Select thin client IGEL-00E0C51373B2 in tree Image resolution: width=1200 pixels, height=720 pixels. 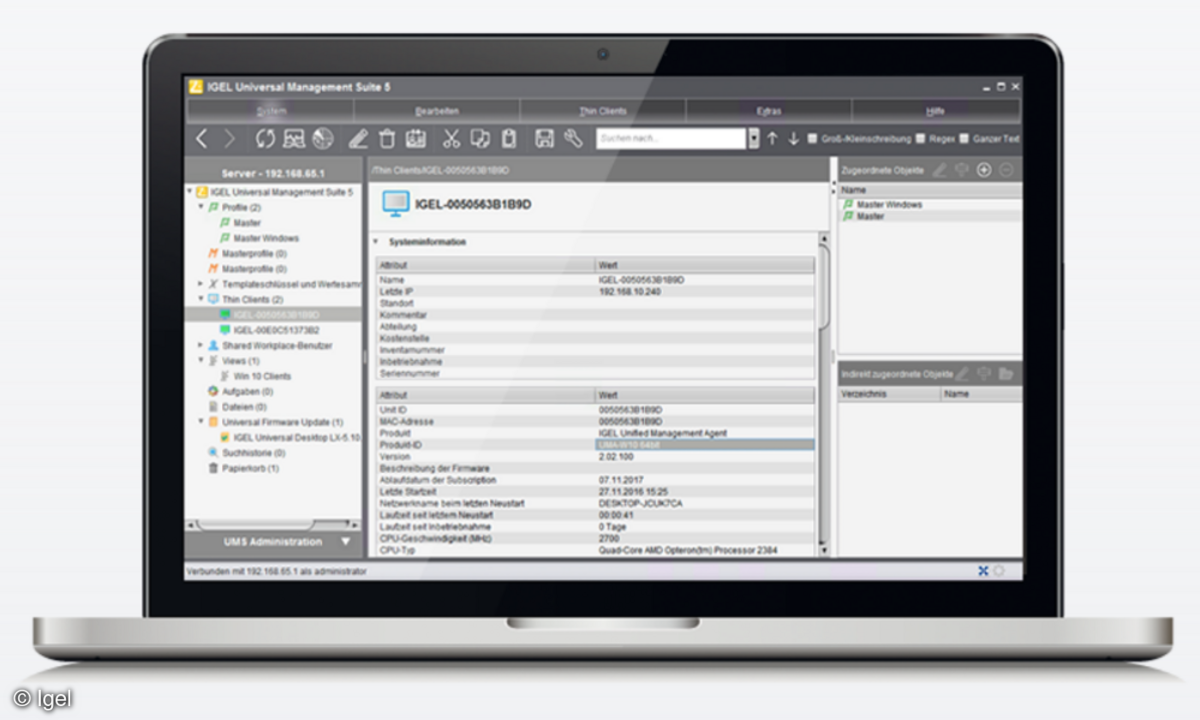[x=276, y=330]
